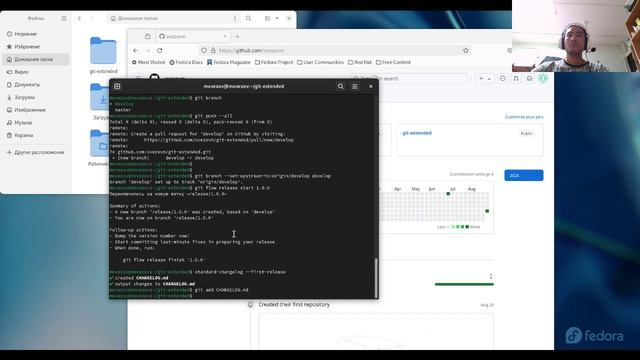The width and height of the screenshot is (640, 360).
Task: Open Videos in the Files sidebar
Action: 36,72
